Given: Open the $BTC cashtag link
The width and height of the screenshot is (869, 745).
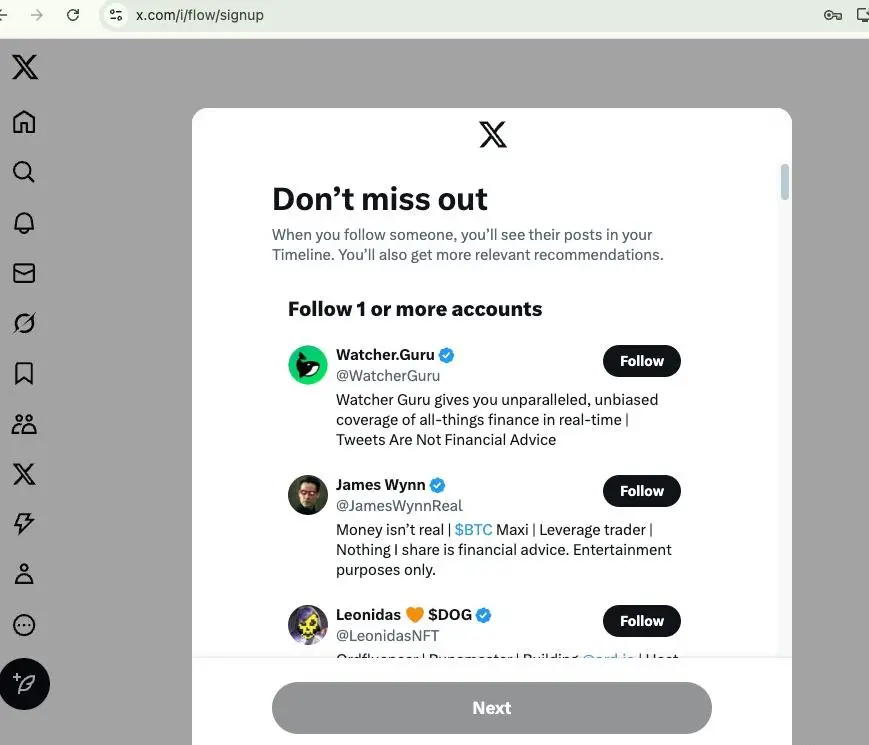Looking at the screenshot, I should tap(473, 530).
